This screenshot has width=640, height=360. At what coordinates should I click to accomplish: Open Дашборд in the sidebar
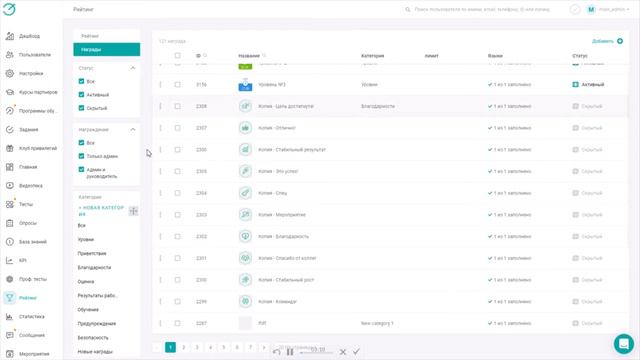pyautogui.click(x=29, y=36)
